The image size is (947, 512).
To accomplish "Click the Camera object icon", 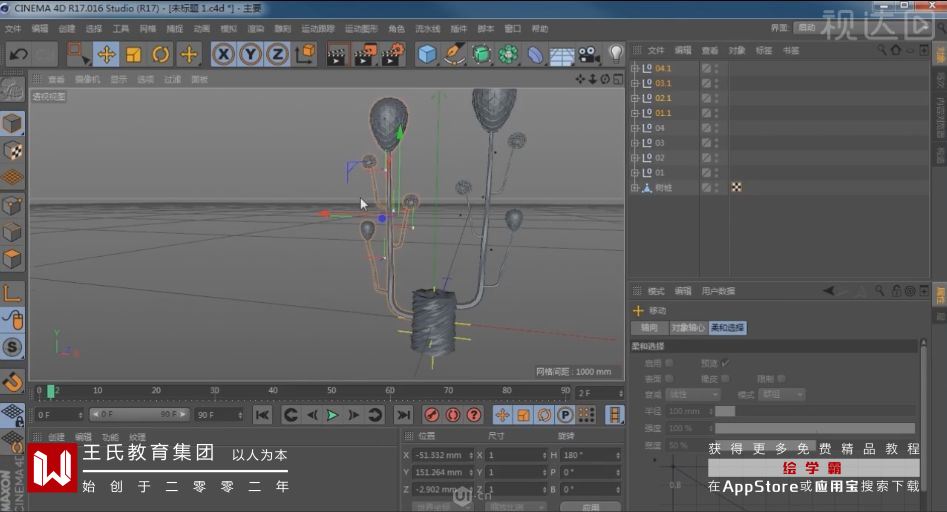I will (x=589, y=54).
